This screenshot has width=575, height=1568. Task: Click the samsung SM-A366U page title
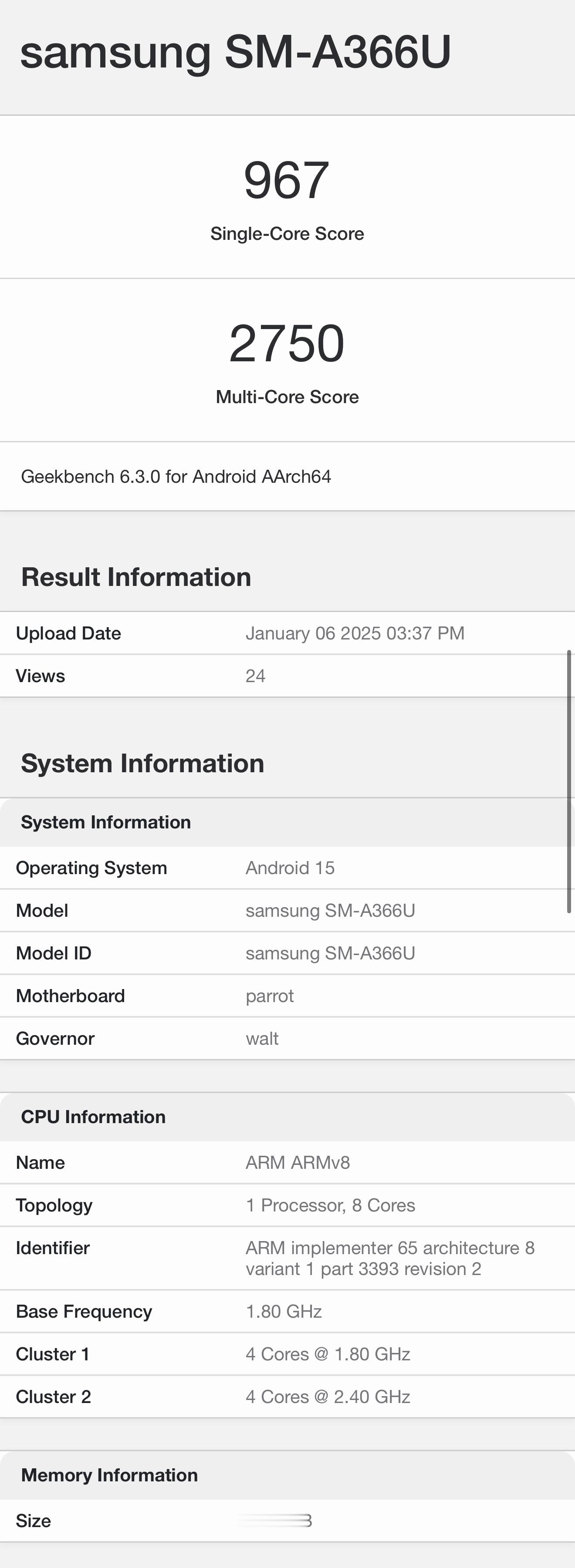[236, 52]
